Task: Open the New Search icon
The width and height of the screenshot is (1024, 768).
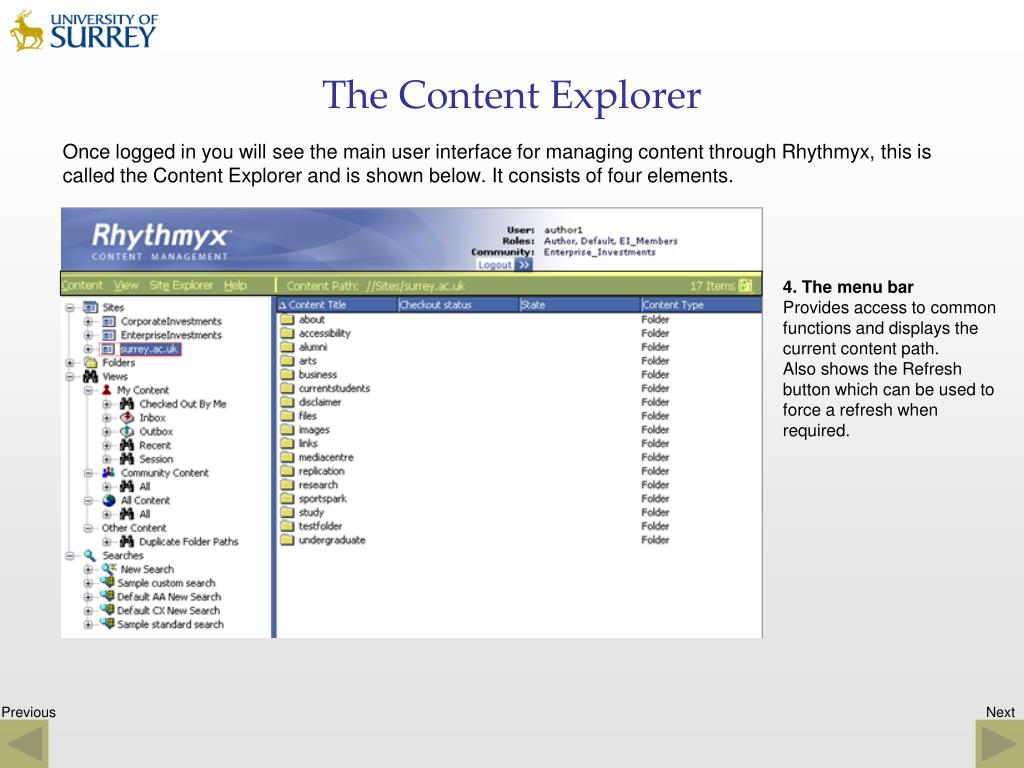Action: (108, 569)
